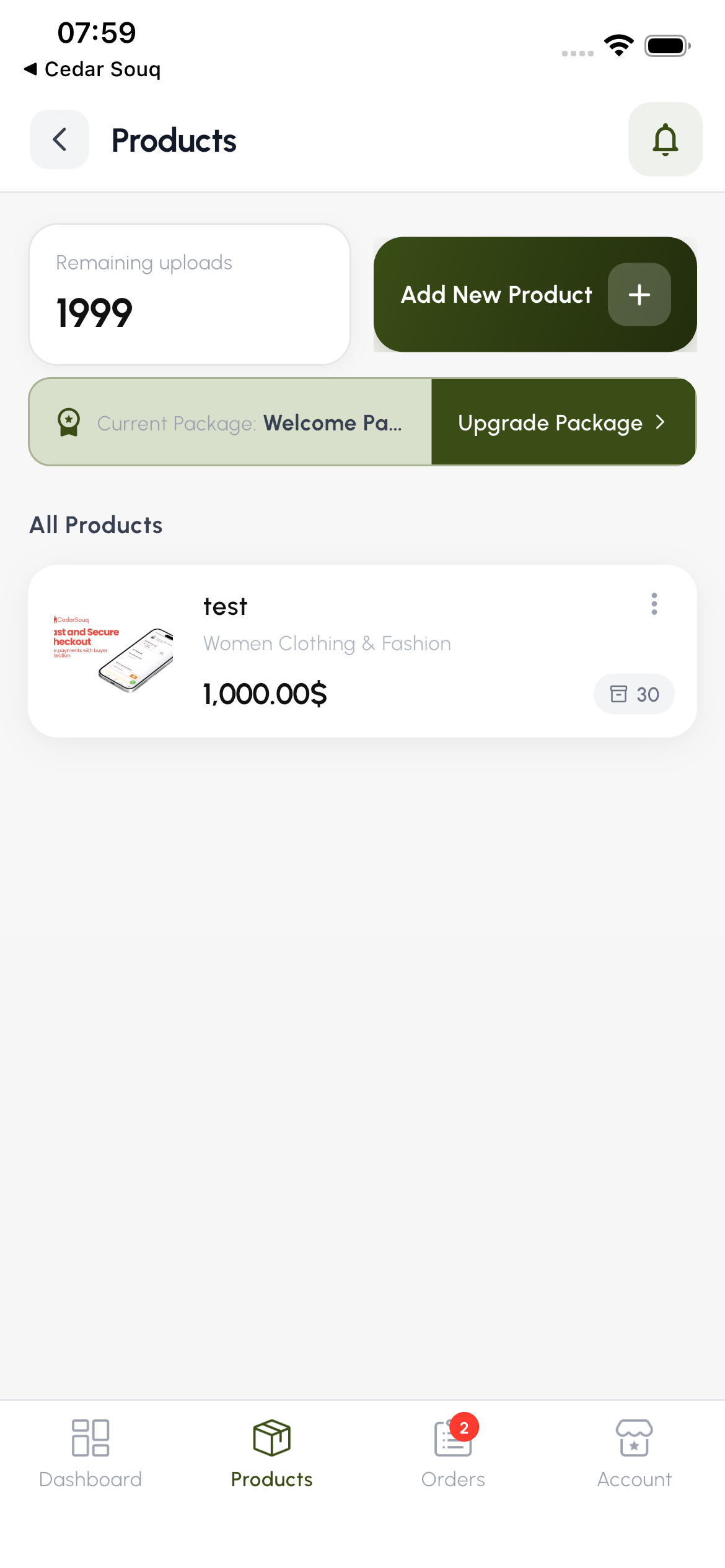Tap the test product thumbnail image
The height and width of the screenshot is (1568, 725).
(x=113, y=651)
